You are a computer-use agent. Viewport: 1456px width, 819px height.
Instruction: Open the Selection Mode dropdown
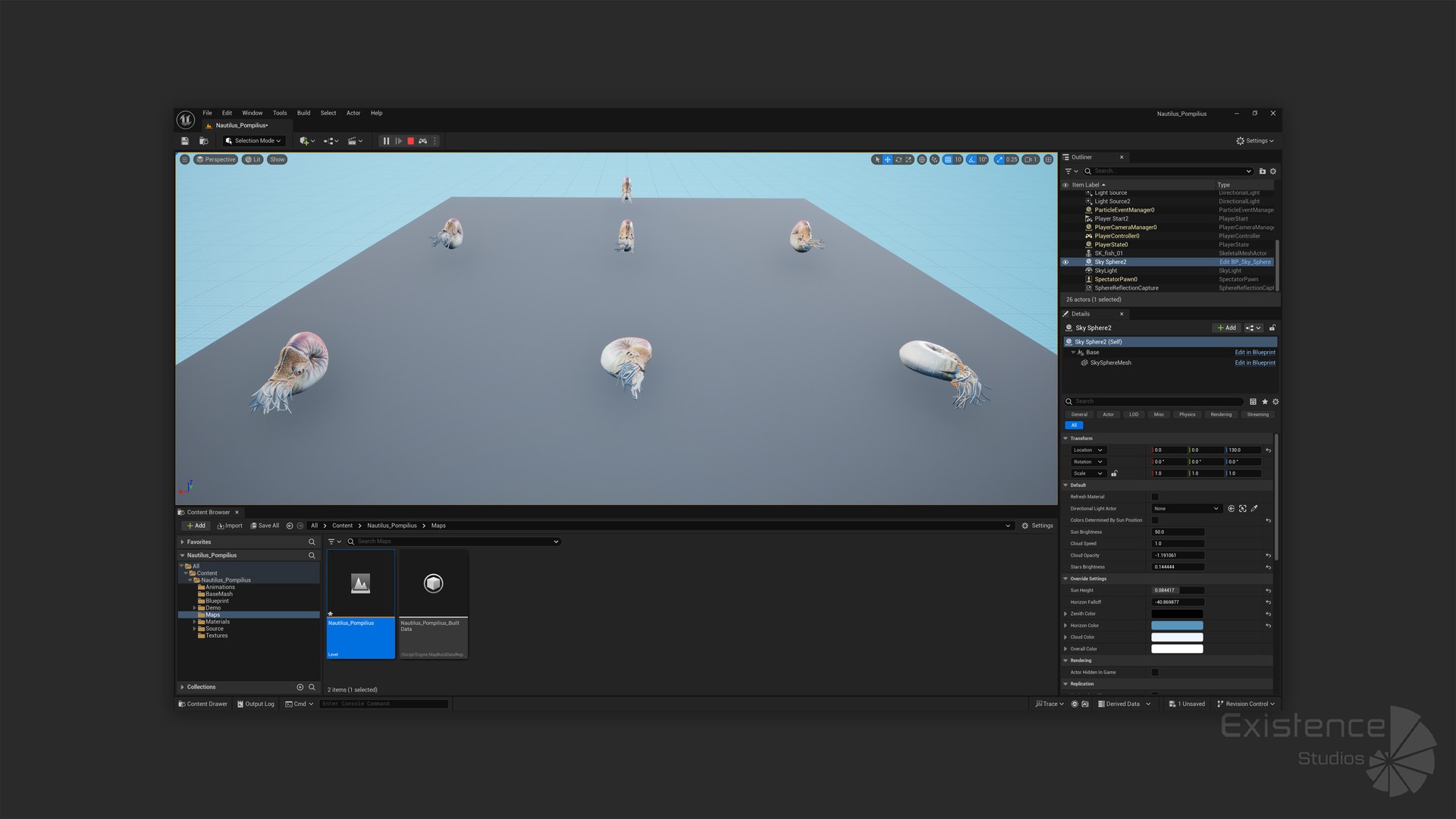tap(254, 141)
